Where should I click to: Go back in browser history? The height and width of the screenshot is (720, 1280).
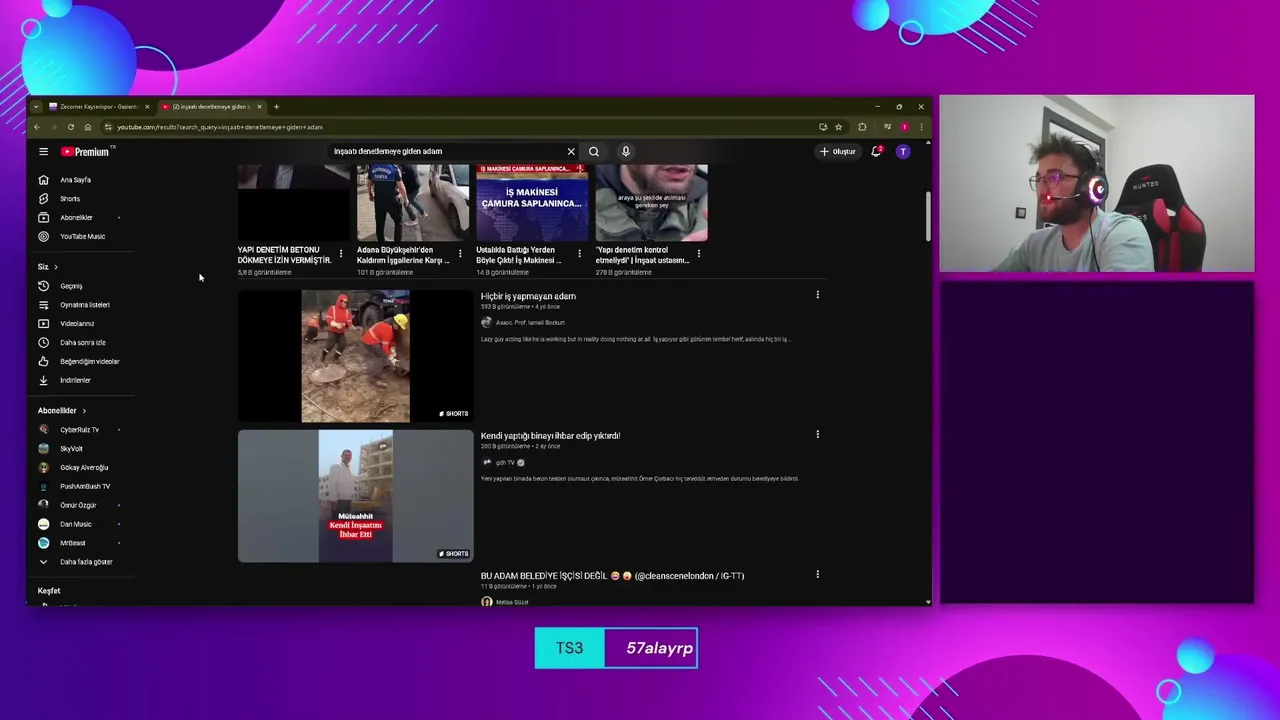pos(37,127)
